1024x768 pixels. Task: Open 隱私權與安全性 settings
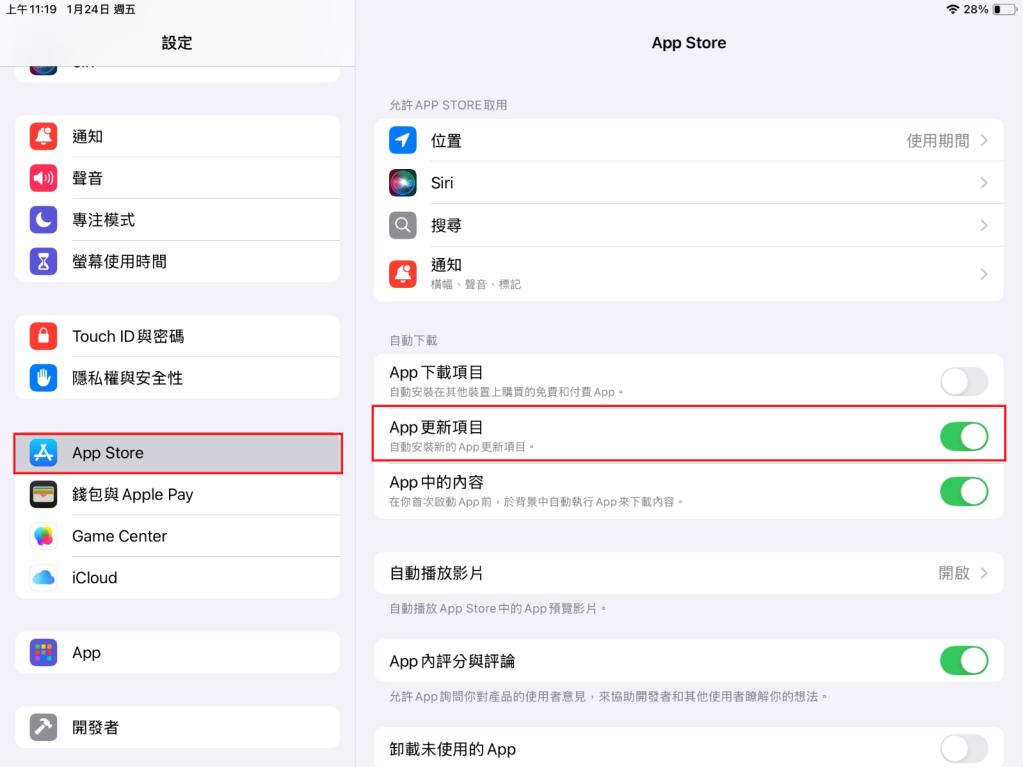pos(178,378)
